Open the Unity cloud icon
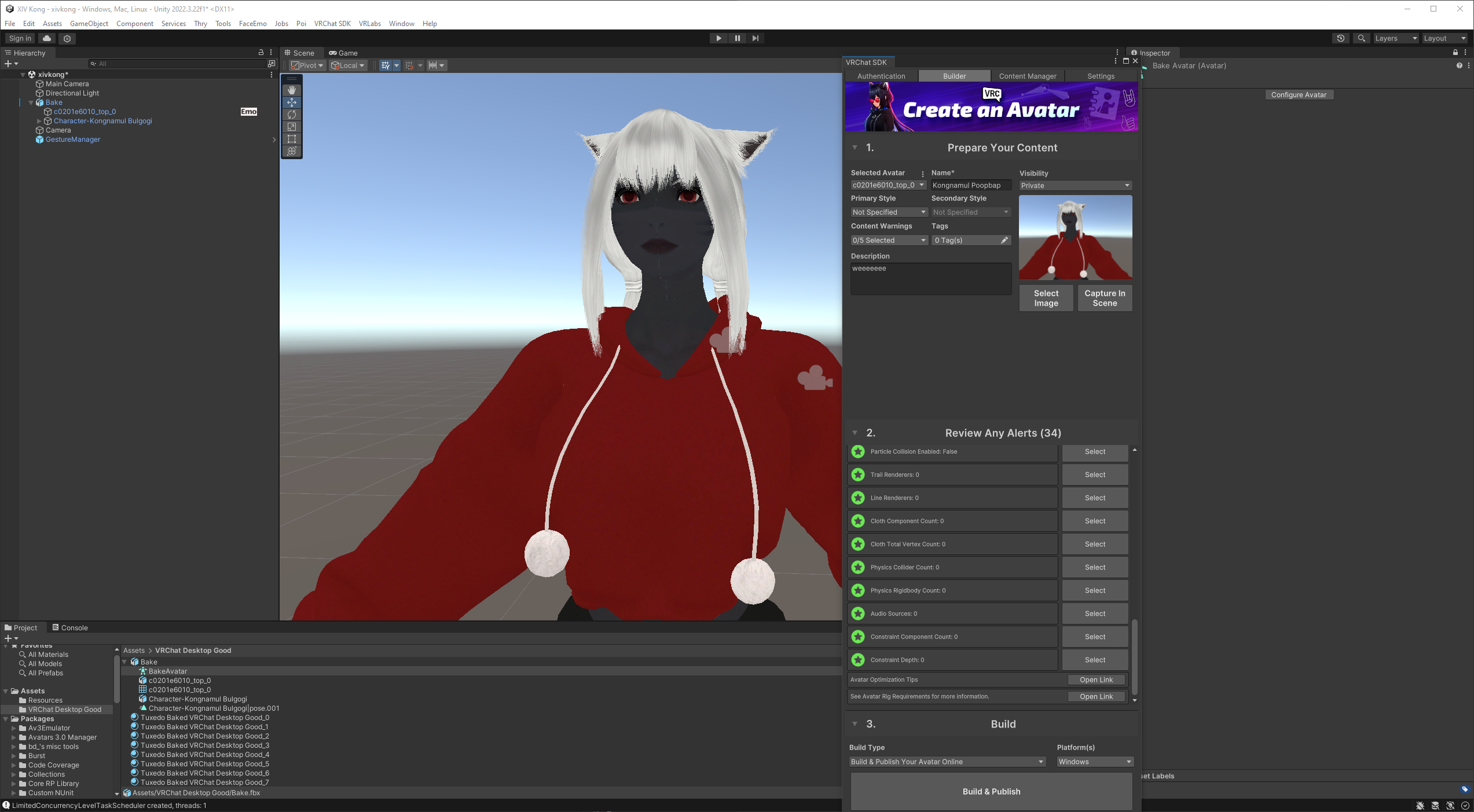The height and width of the screenshot is (812, 1474). [x=47, y=38]
